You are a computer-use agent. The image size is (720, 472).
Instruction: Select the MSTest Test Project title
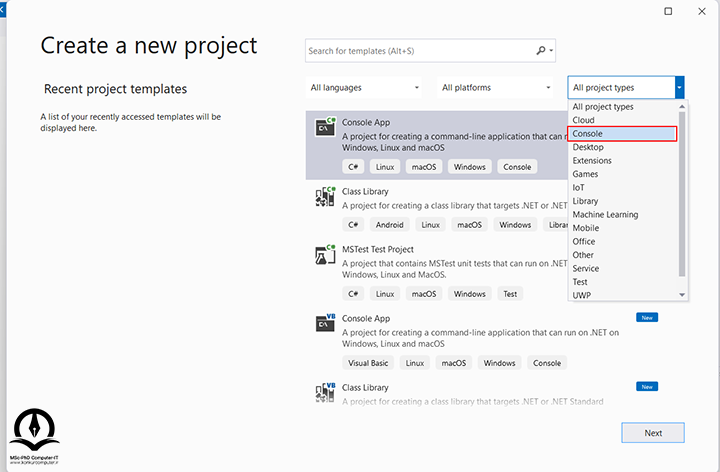coord(377,249)
